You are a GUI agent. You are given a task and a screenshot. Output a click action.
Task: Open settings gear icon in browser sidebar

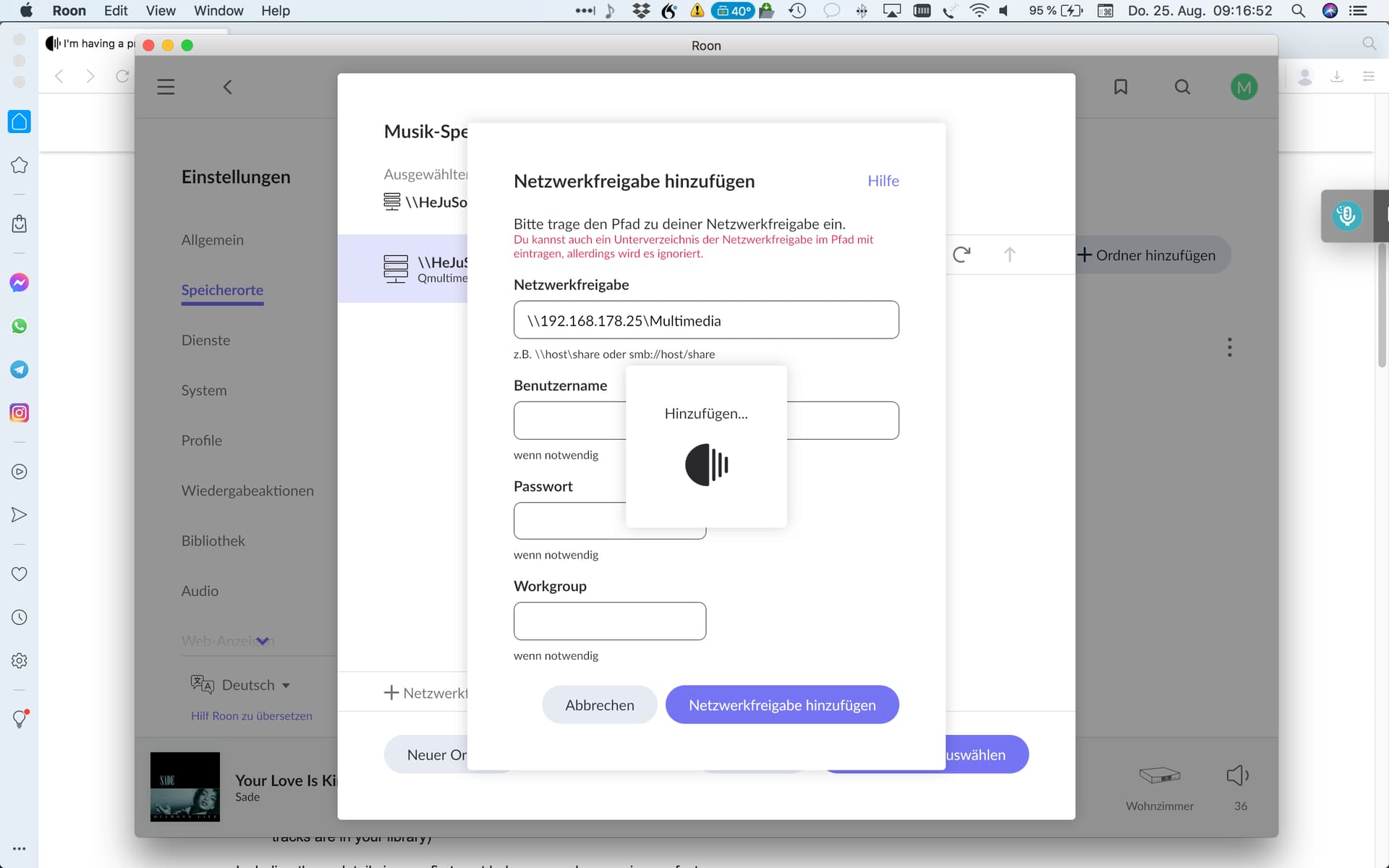[x=20, y=660]
